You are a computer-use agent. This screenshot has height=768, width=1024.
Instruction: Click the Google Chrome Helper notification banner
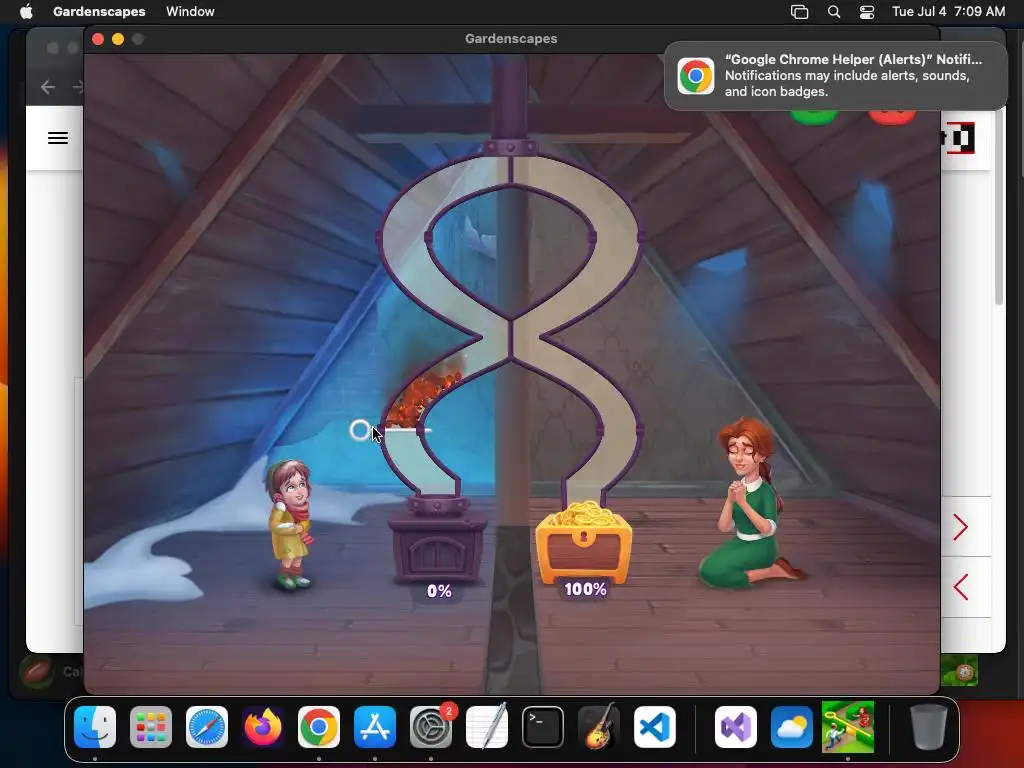point(836,76)
